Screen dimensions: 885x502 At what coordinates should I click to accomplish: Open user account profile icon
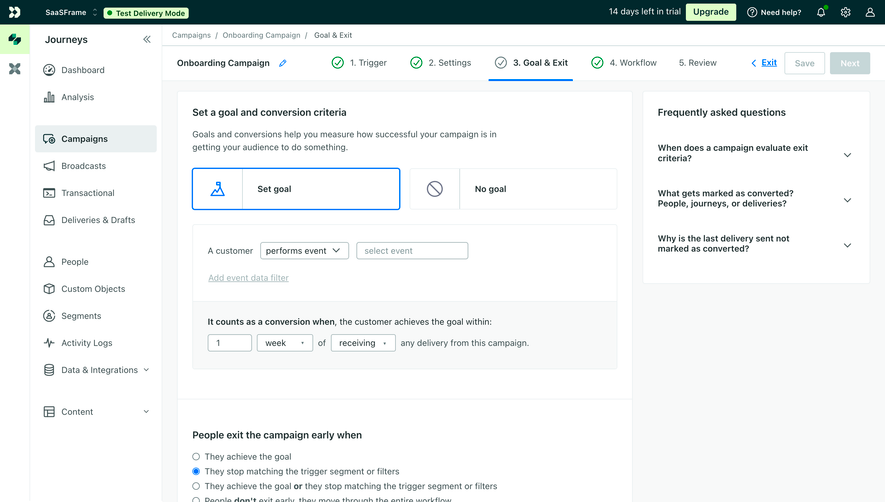(x=870, y=12)
